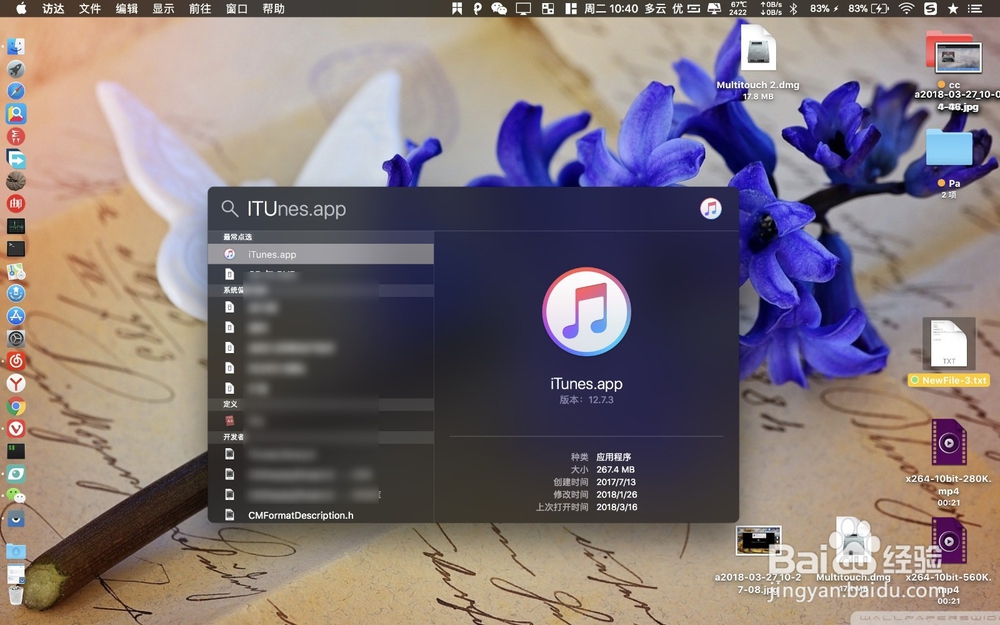Open Sogou input method menu bar icon
Viewport: 1000px width, 625px height.
(x=930, y=8)
